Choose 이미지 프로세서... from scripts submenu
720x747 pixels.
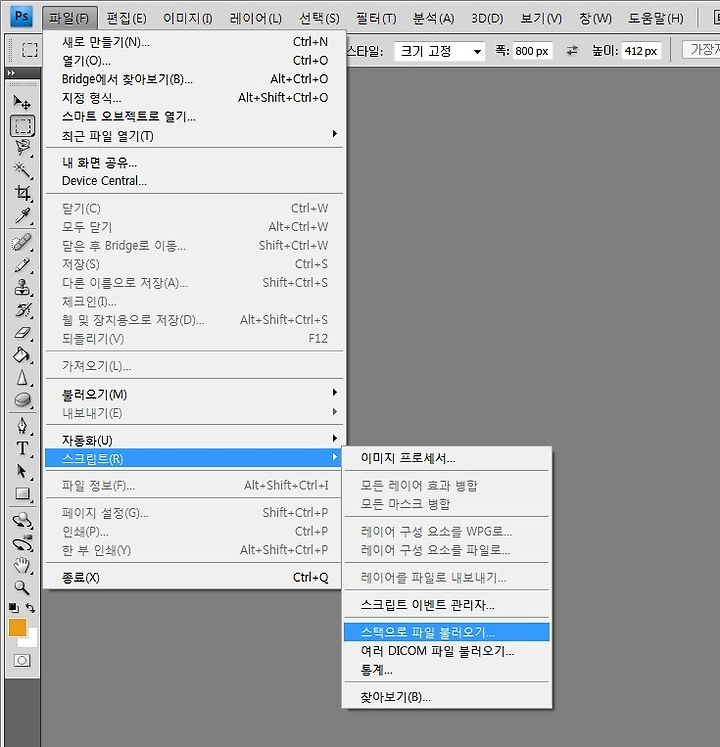point(446,458)
